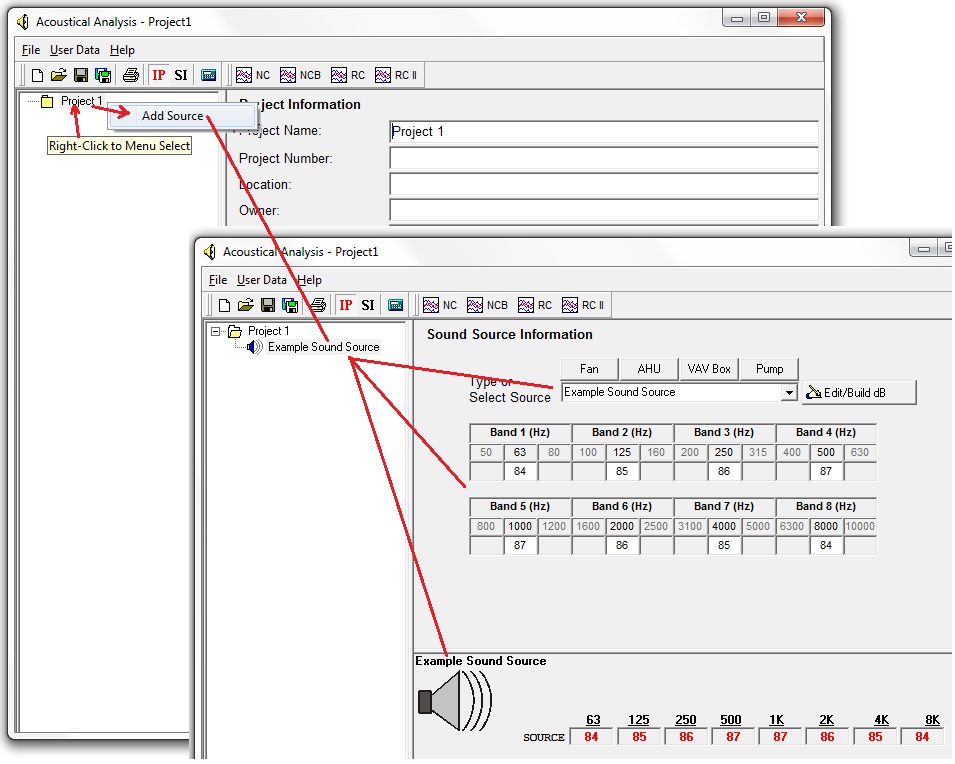The height and width of the screenshot is (764, 955).
Task: Open calculator tool in Sound Source window
Action: pyautogui.click(x=396, y=305)
